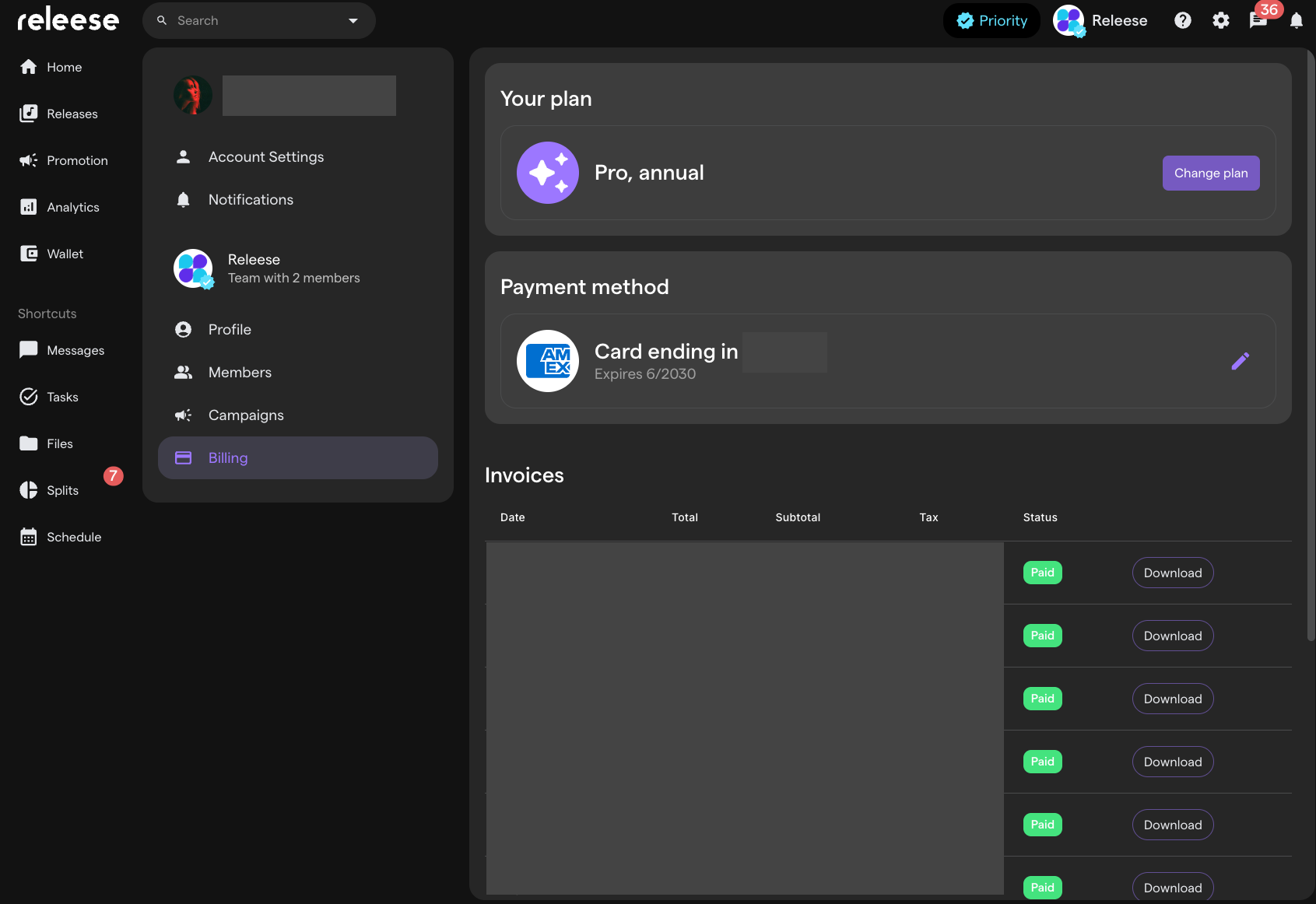Open the Campaigns menu item
Viewport: 1316px width, 904px height.
tap(298, 415)
